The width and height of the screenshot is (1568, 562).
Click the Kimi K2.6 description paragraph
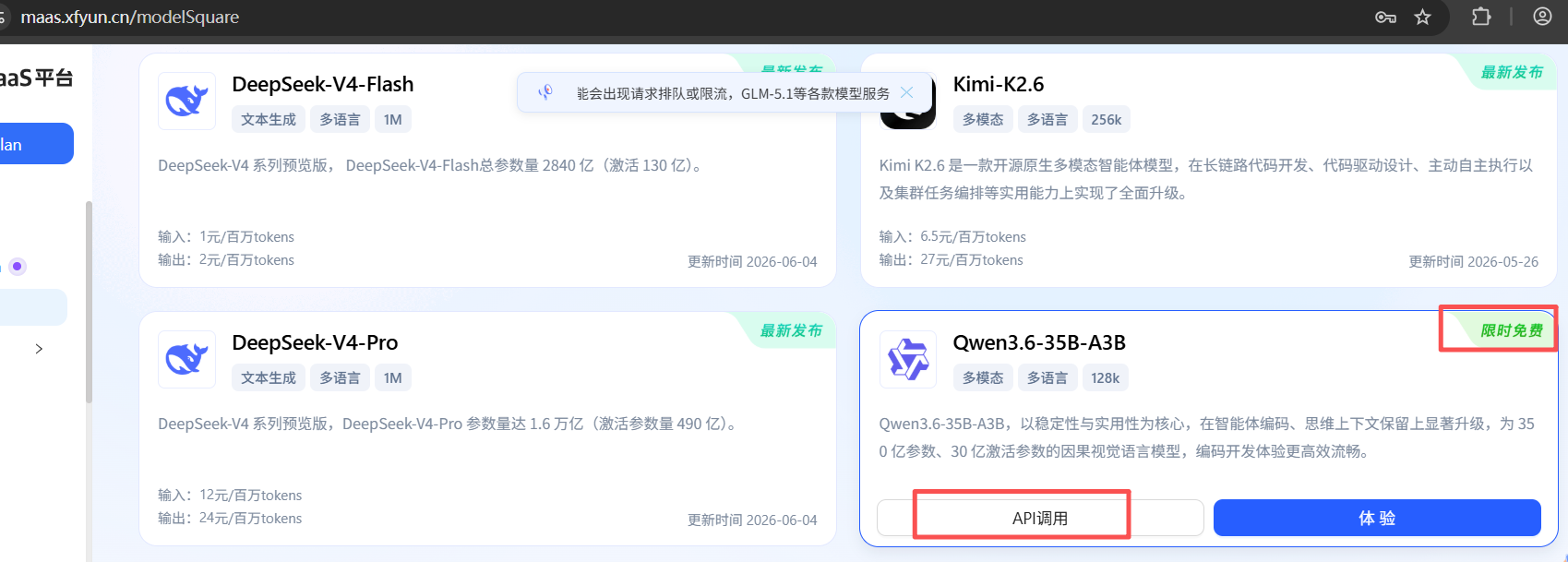click(1206, 179)
